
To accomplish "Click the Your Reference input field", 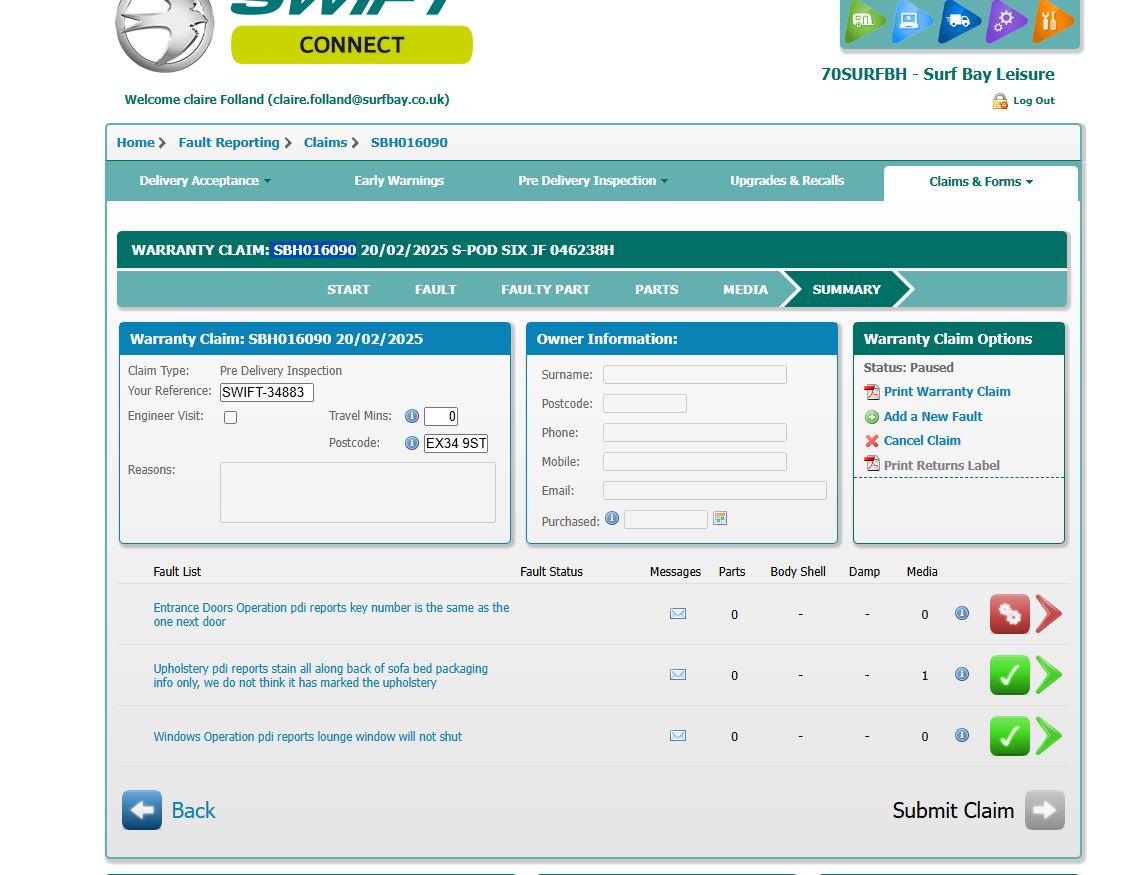I will click(x=267, y=392).
